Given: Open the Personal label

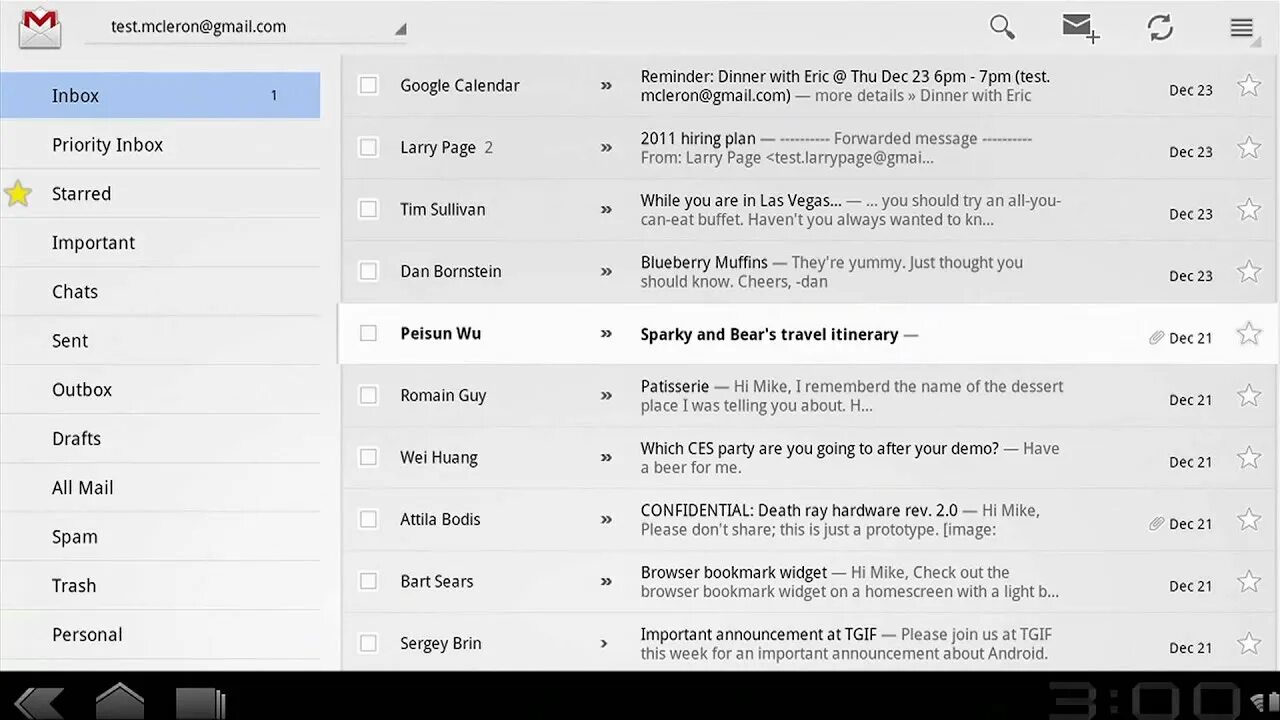Looking at the screenshot, I should 160,635.
